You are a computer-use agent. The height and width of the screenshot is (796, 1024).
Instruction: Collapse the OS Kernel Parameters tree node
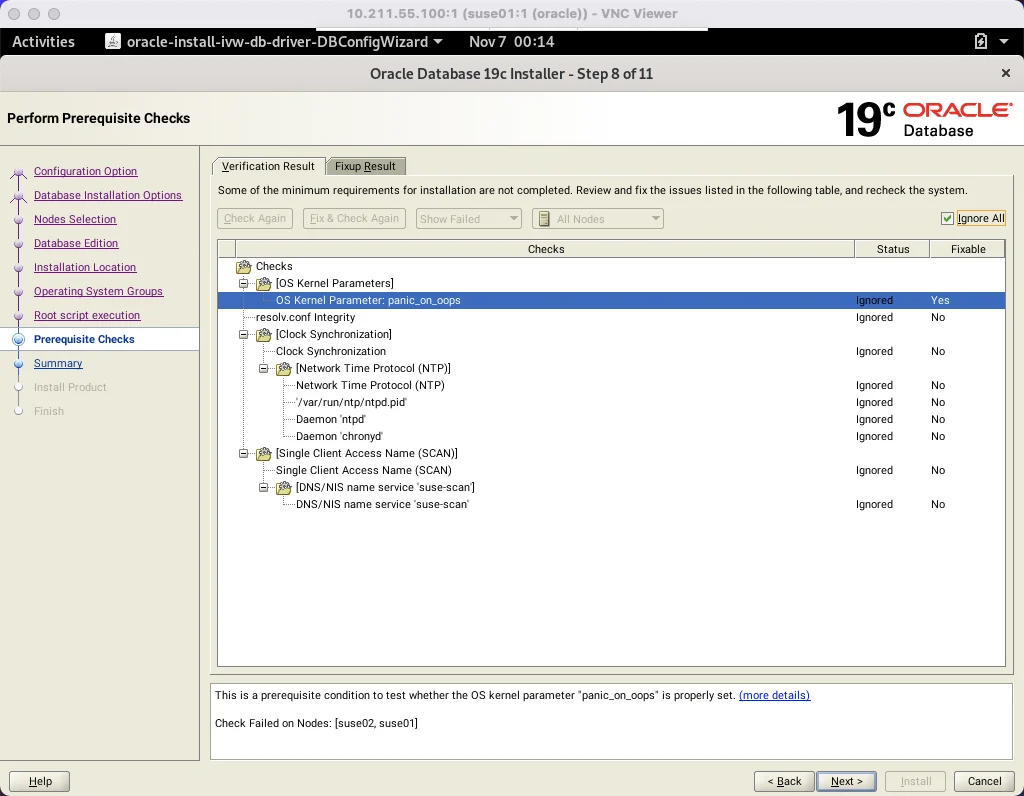244,283
